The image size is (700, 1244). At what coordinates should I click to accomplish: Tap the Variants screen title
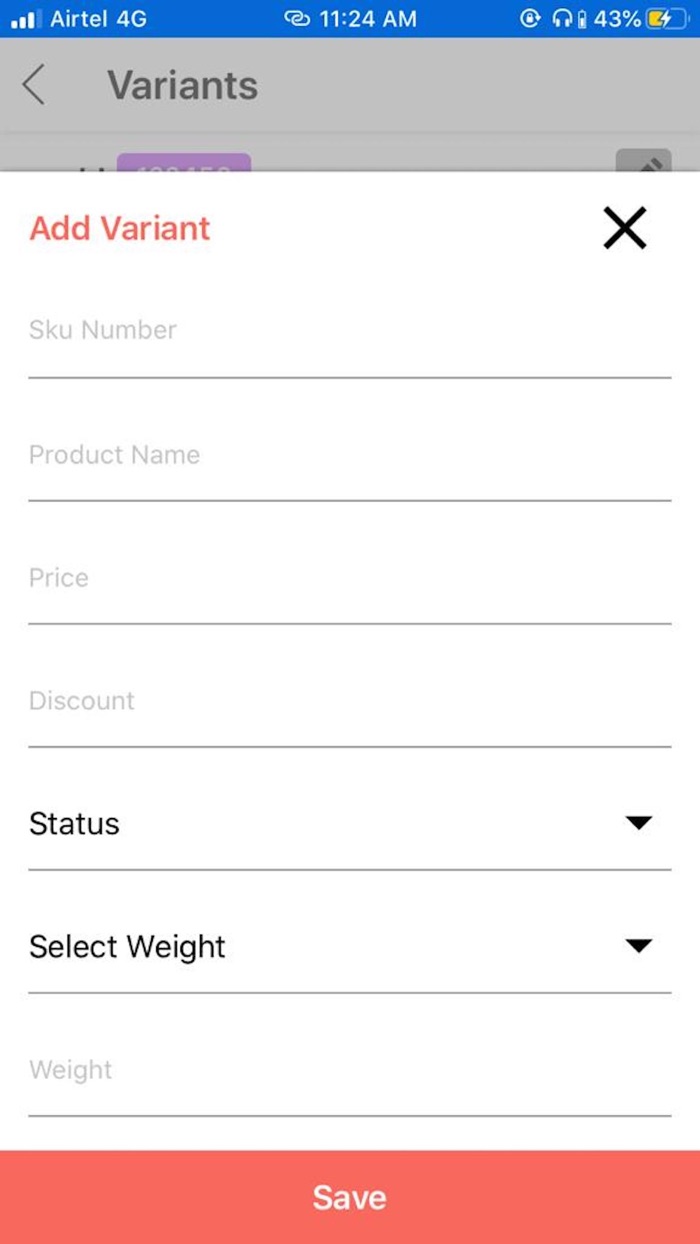[x=181, y=85]
